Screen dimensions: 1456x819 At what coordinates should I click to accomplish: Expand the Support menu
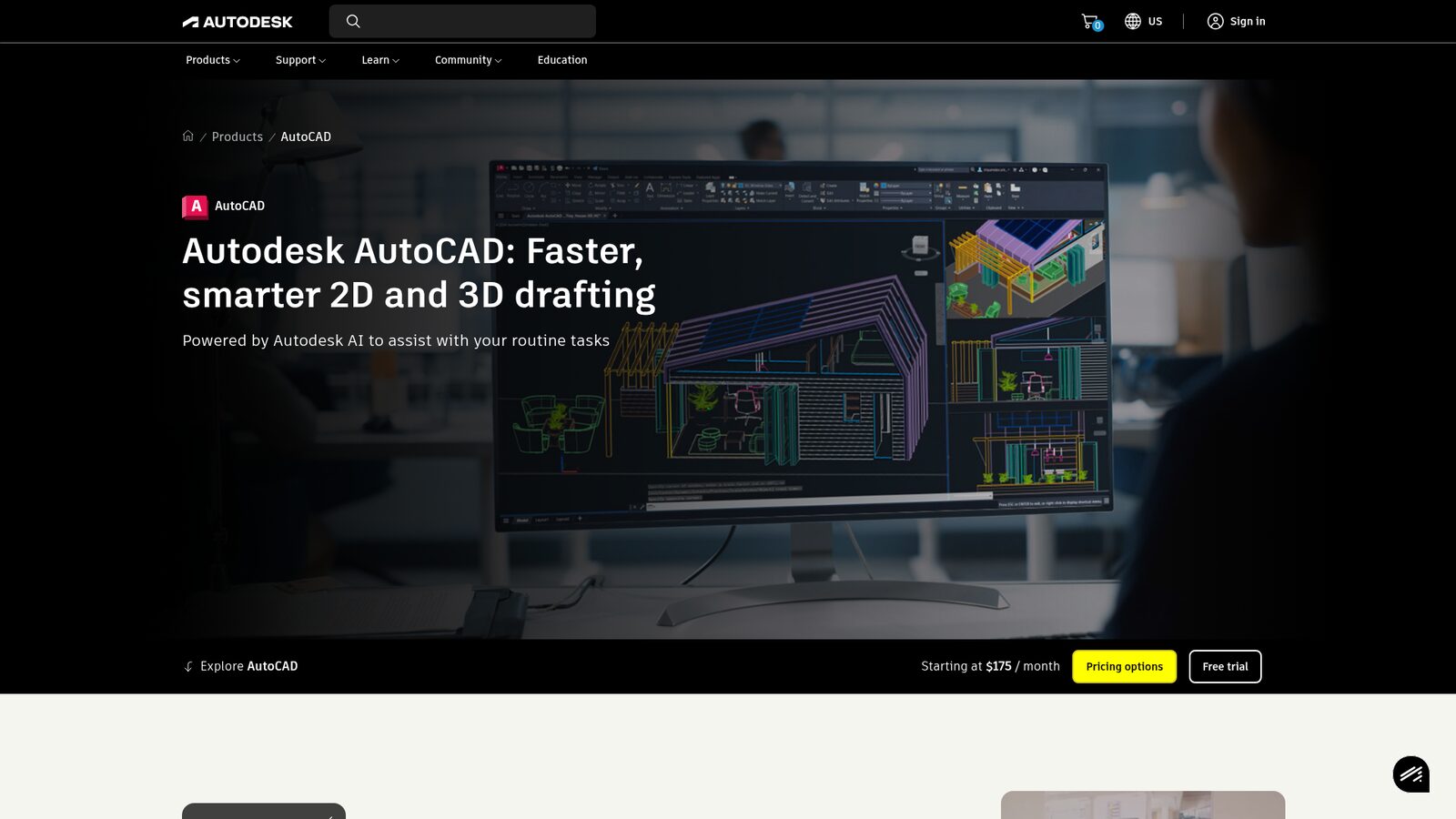pos(300,60)
